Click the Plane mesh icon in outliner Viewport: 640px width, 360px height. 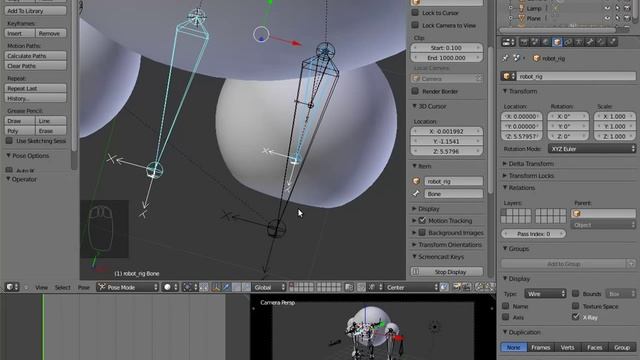point(522,18)
